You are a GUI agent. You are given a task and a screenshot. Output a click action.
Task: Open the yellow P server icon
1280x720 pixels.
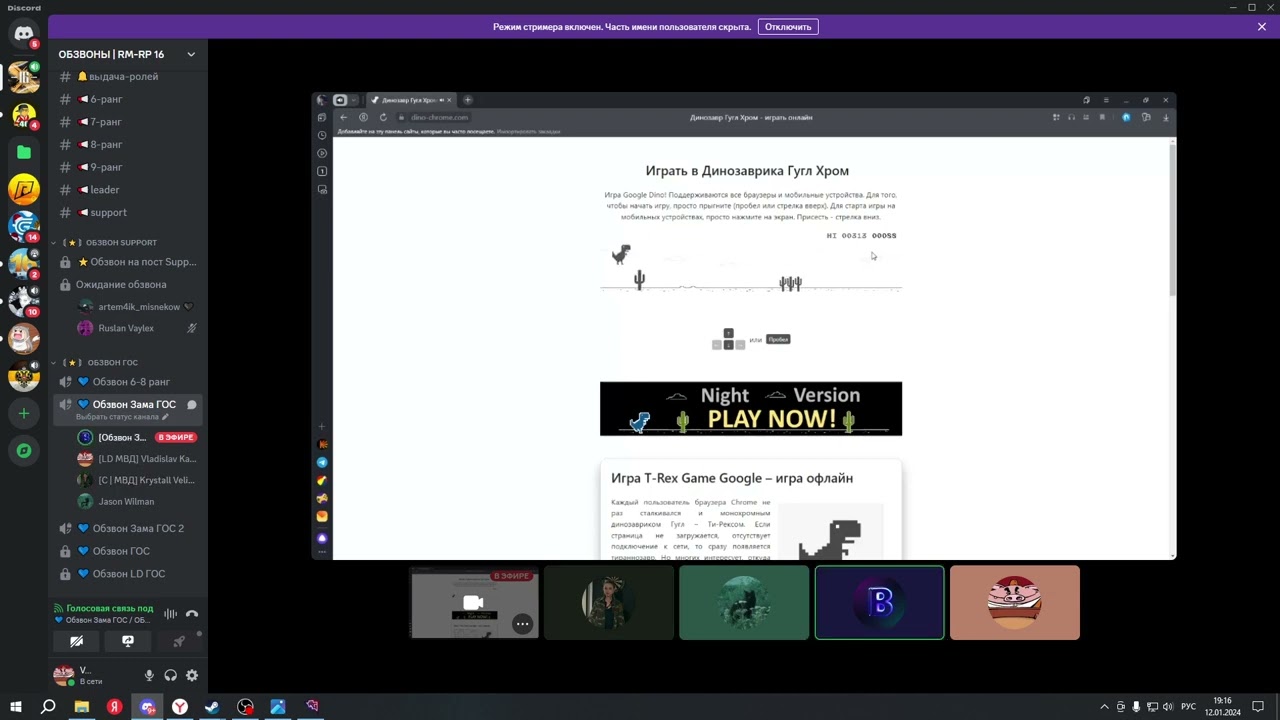point(24,189)
